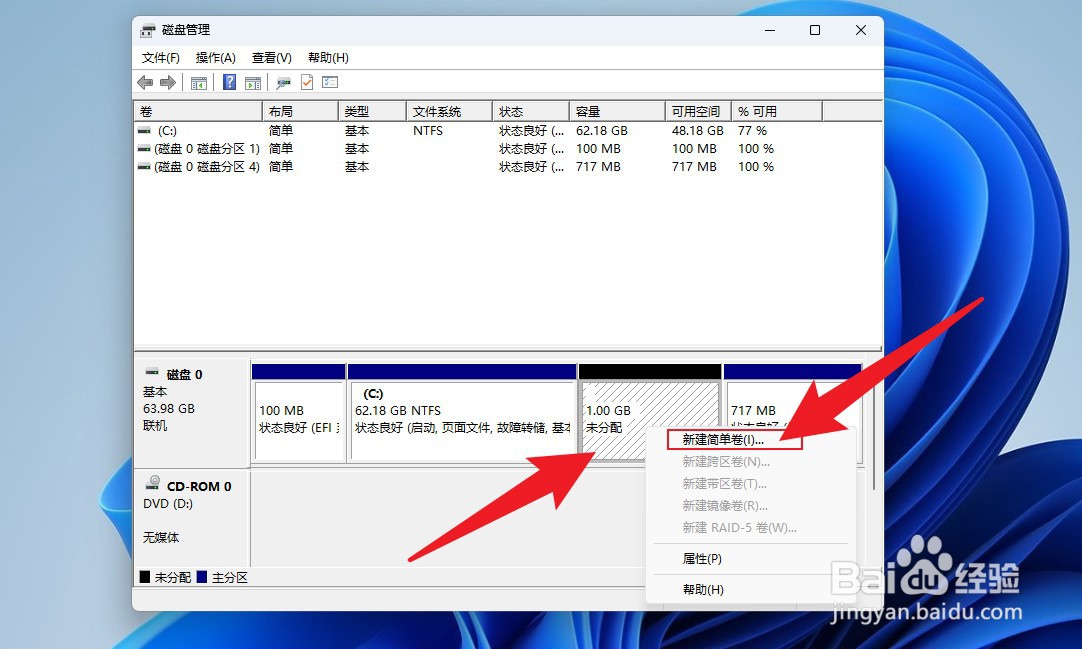Sort by the 状态 column header

531,111
